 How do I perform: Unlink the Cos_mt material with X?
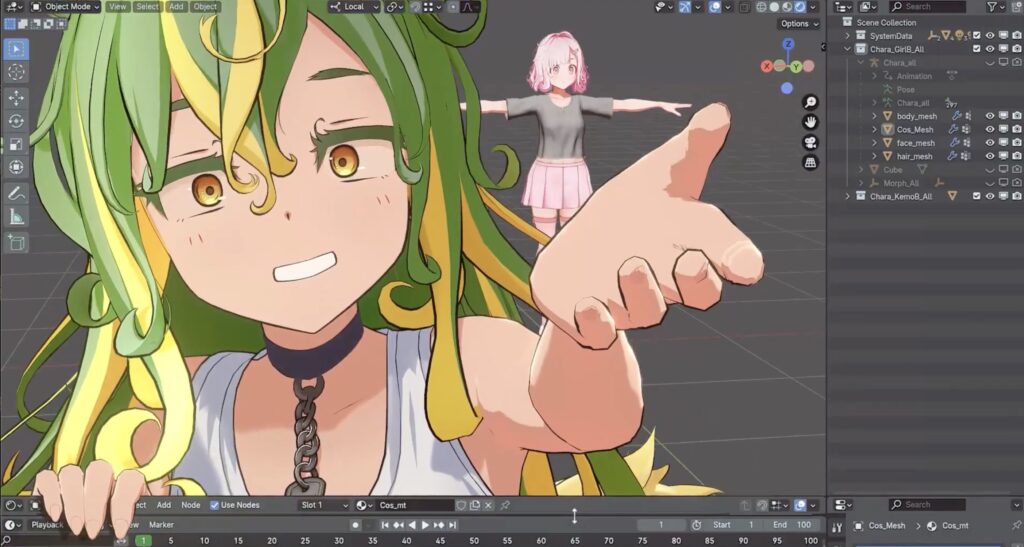(x=488, y=505)
